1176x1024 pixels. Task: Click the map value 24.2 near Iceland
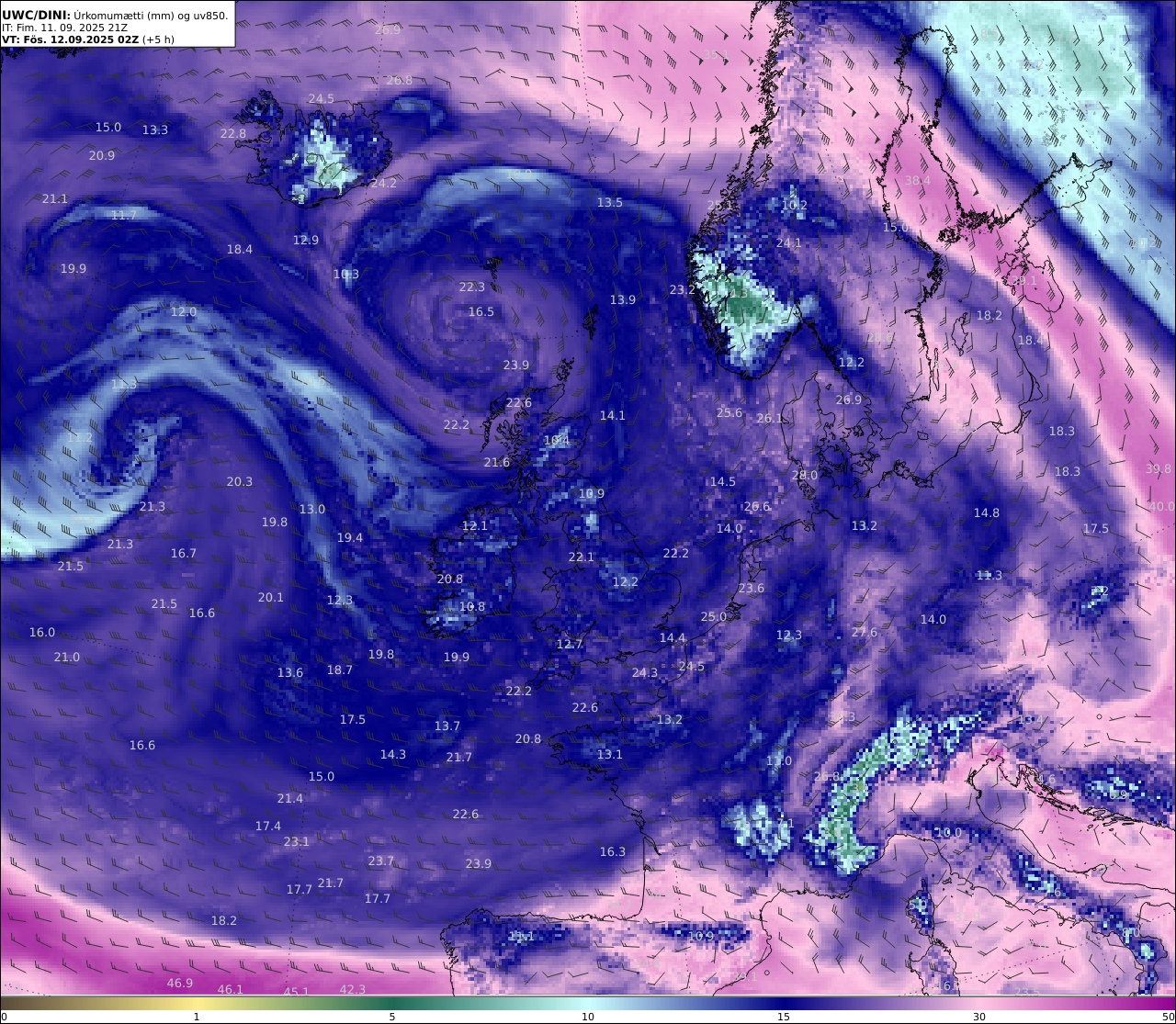[384, 184]
